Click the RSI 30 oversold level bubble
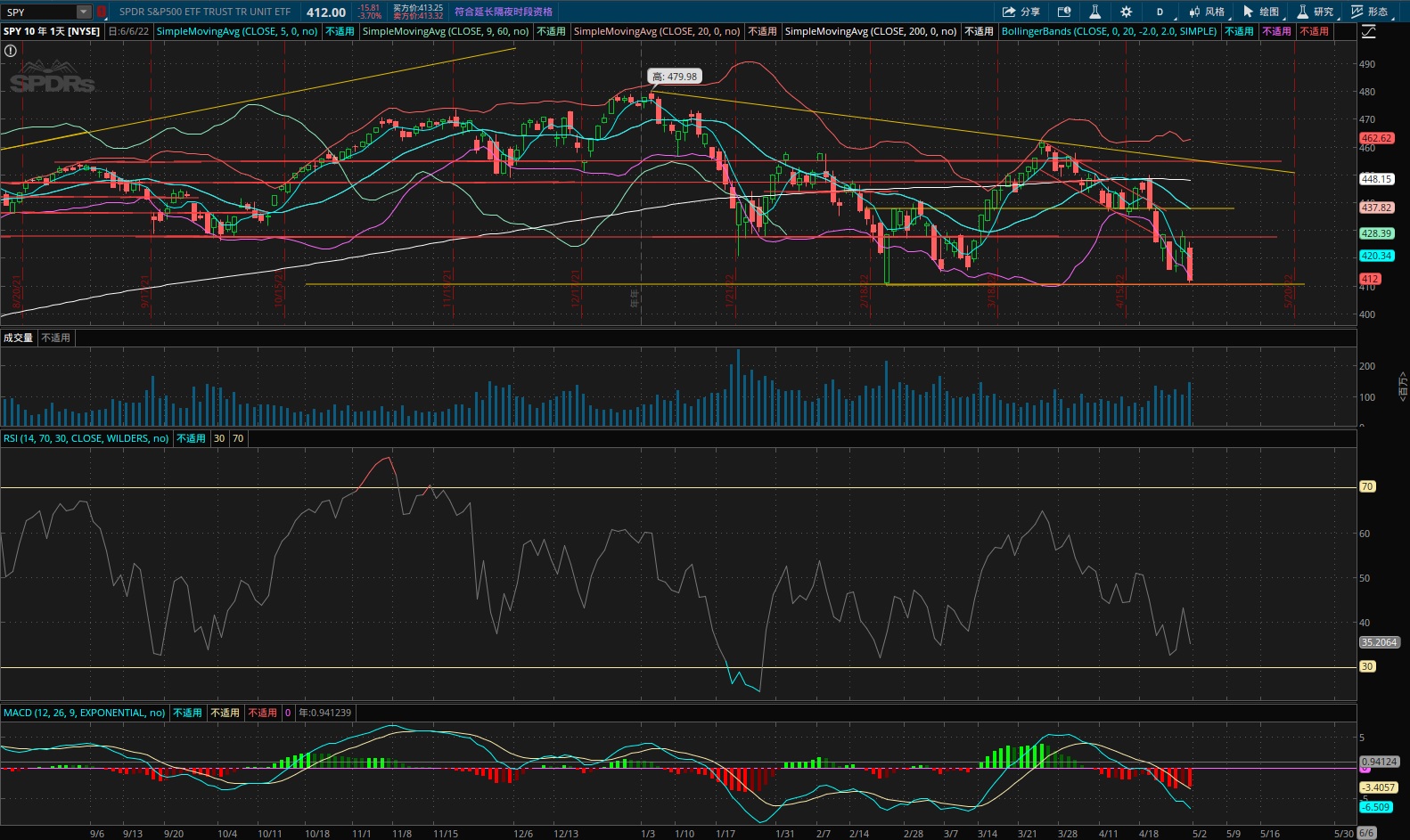This screenshot has width=1410, height=840. point(1367,666)
